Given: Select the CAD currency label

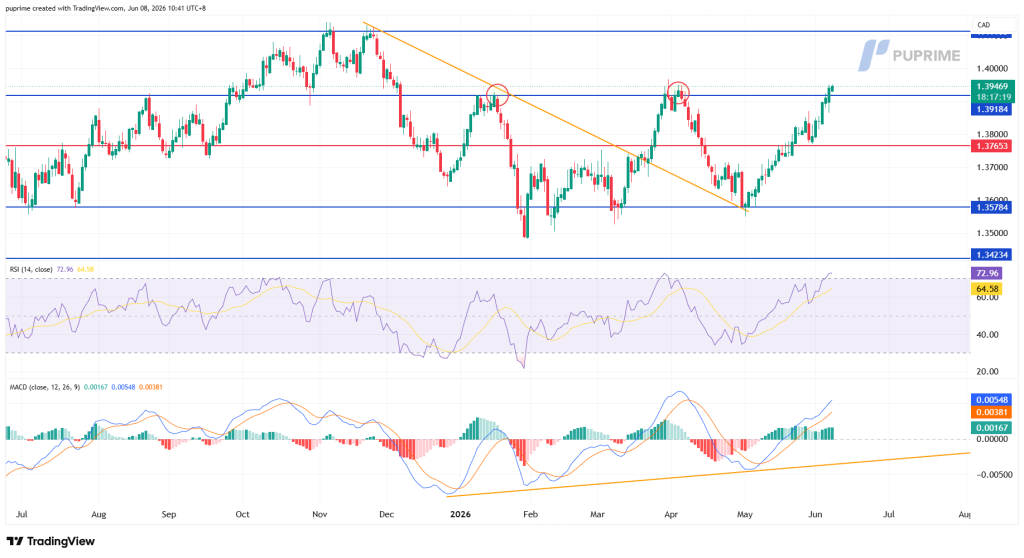Looking at the screenshot, I should [984, 25].
